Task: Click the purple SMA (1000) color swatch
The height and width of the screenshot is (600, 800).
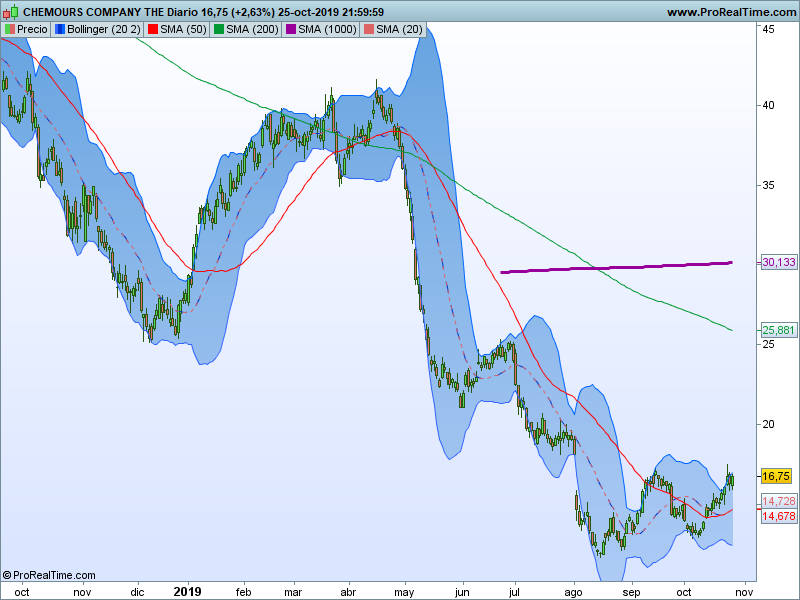Action: point(291,30)
